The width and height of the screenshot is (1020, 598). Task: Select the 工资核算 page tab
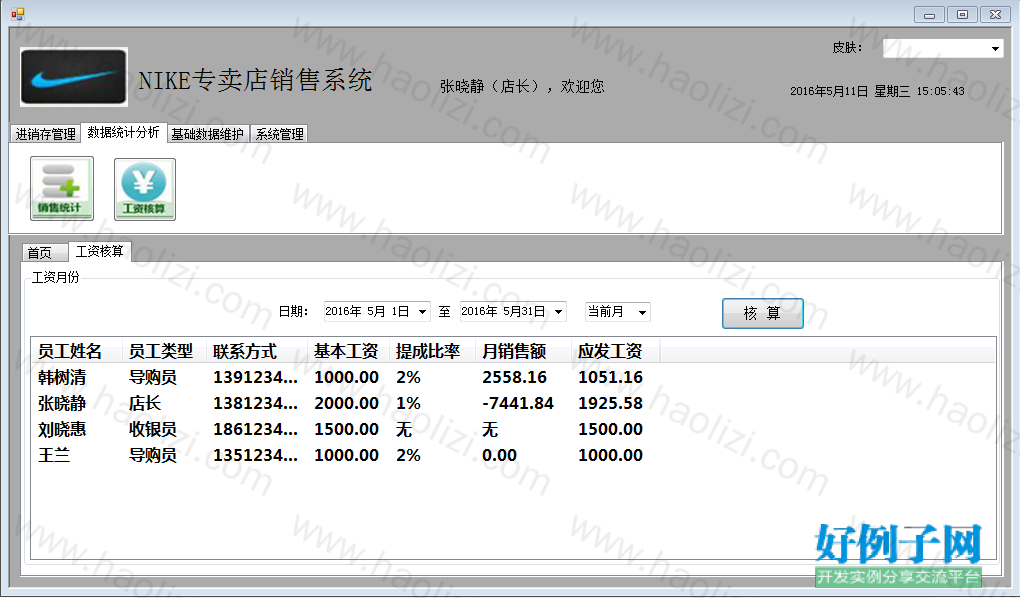point(100,251)
